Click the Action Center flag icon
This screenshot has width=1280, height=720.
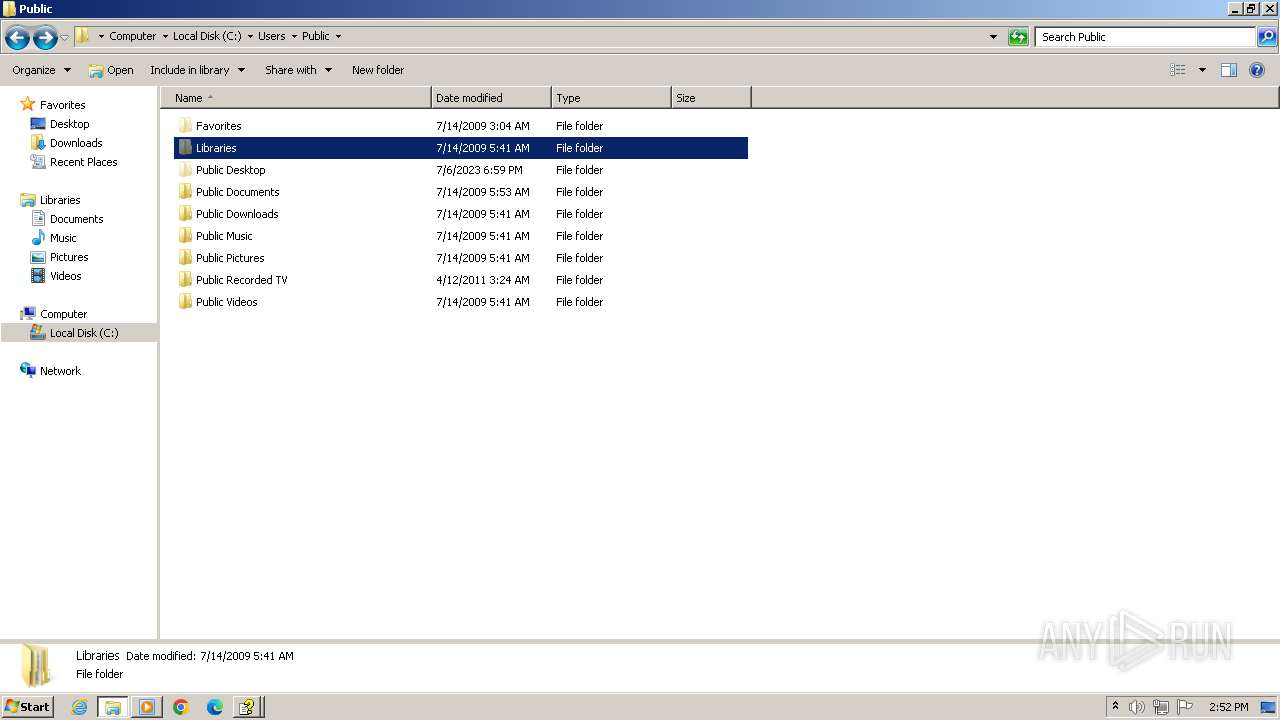click(x=1185, y=707)
